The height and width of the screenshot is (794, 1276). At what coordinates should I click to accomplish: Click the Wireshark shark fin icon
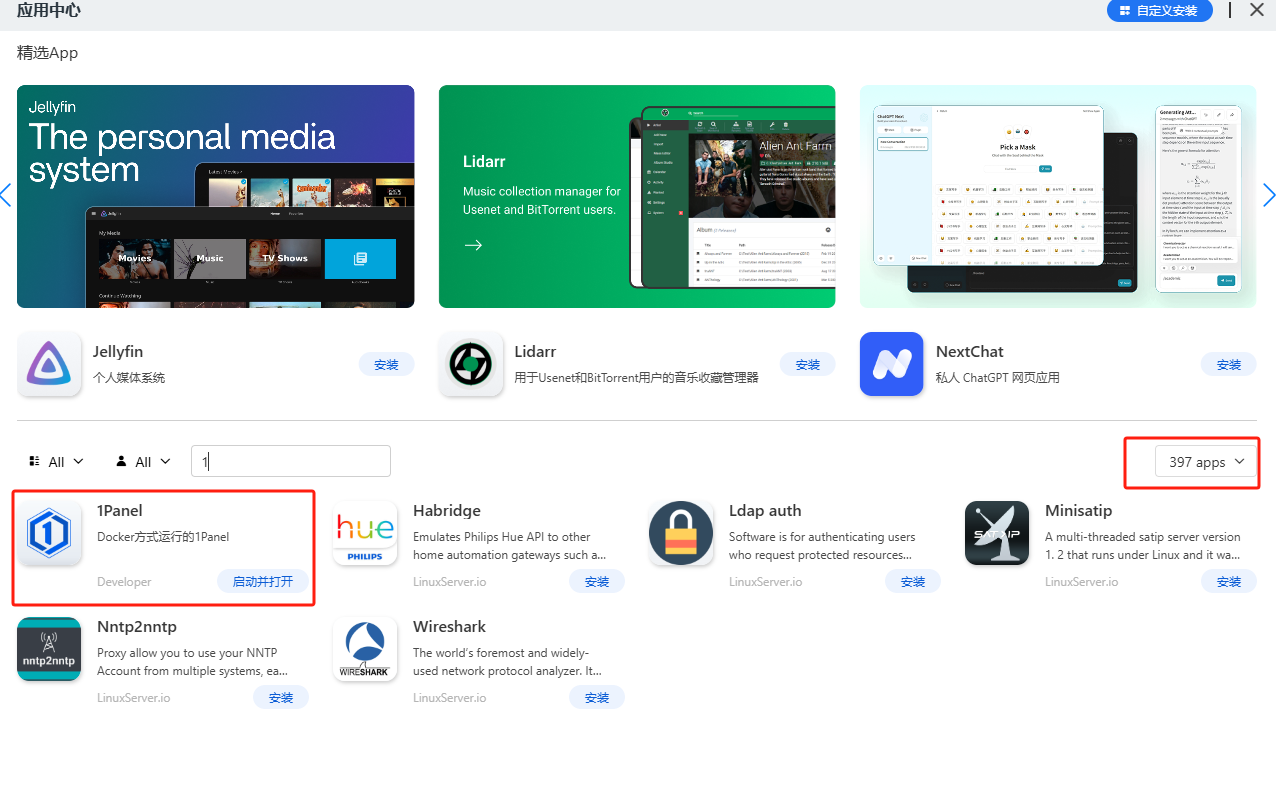(365, 650)
